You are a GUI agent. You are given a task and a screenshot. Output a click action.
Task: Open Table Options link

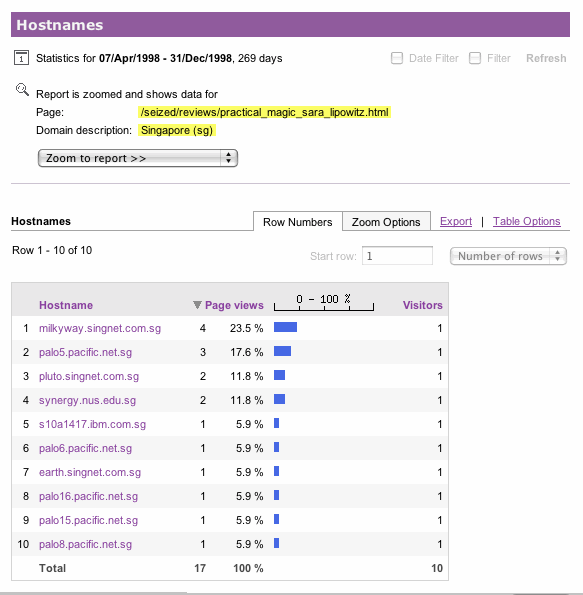coord(526,221)
